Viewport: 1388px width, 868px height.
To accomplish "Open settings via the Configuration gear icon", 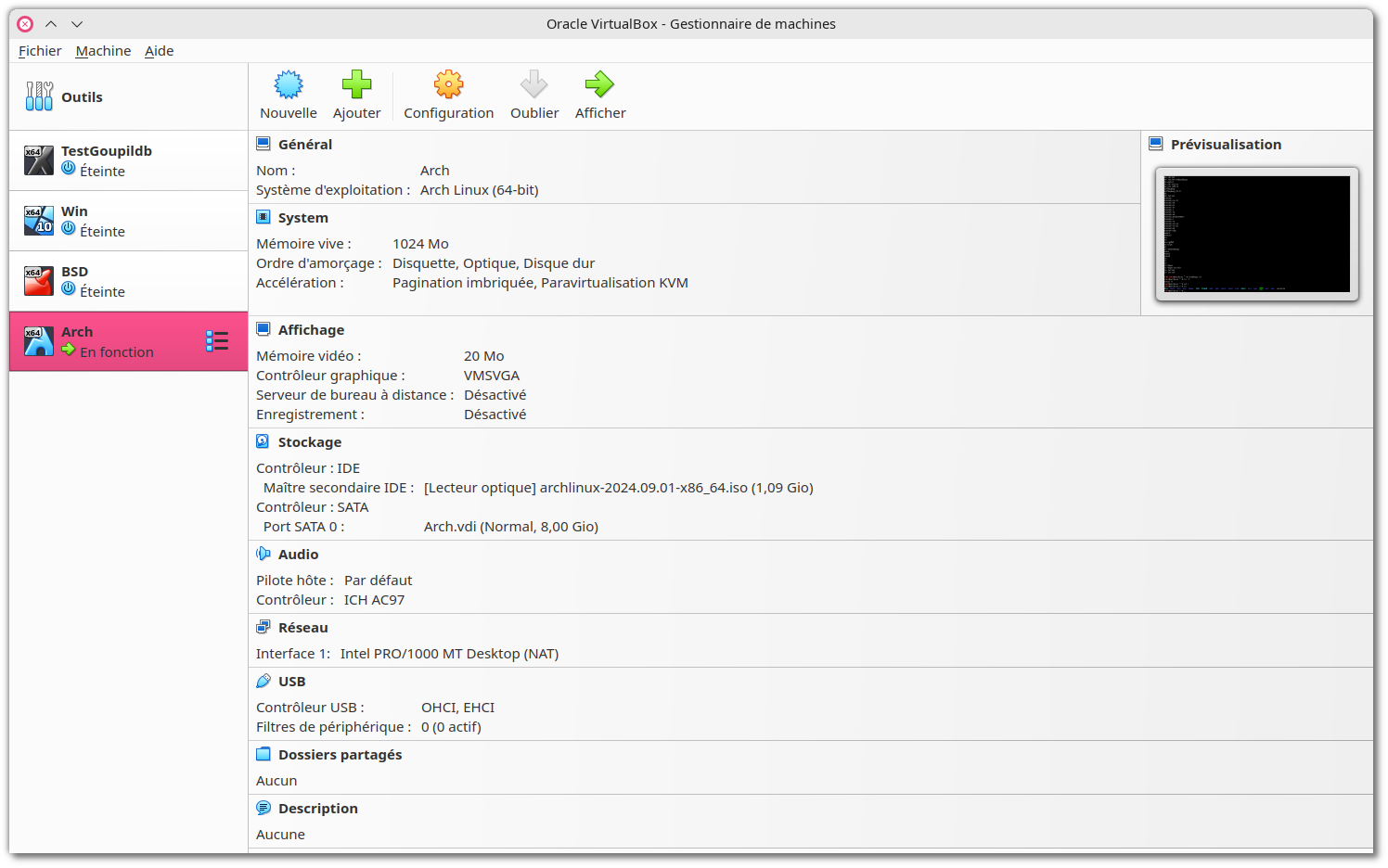I will [448, 83].
